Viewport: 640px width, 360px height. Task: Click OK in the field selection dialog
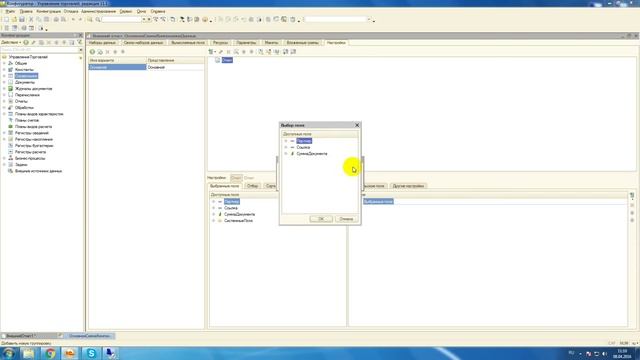point(321,219)
